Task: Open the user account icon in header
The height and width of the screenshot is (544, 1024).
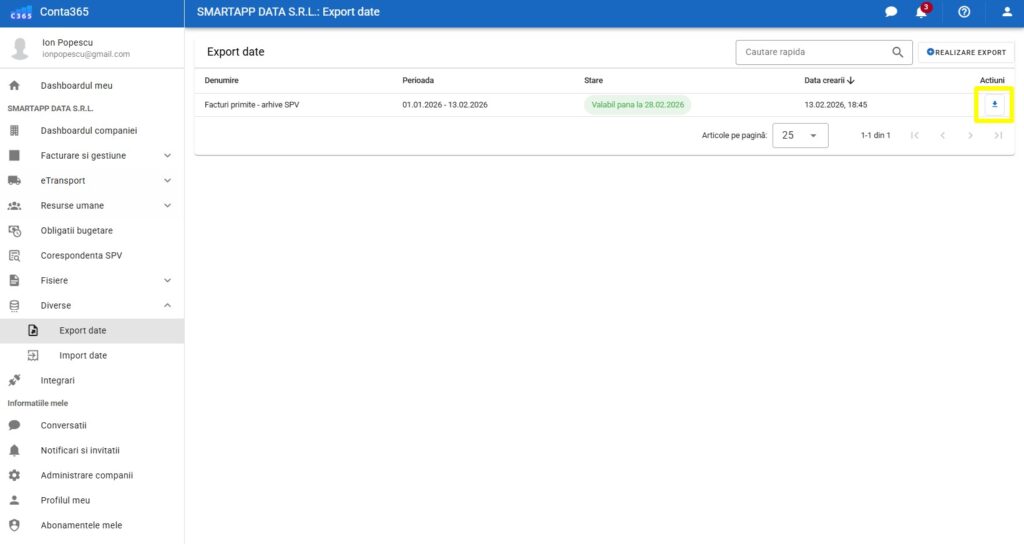Action: 1007,12
